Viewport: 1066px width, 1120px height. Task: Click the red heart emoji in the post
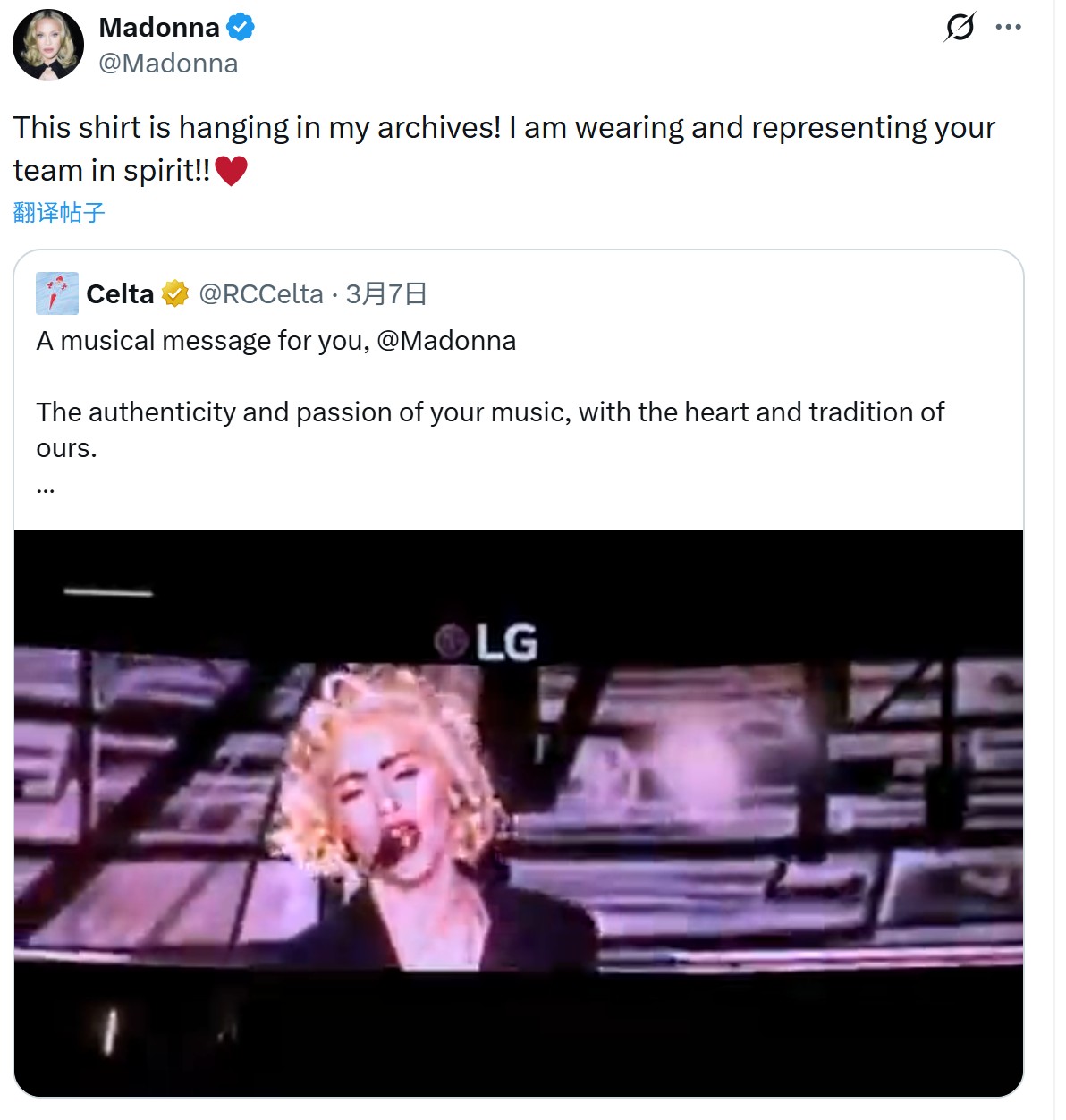coord(231,170)
